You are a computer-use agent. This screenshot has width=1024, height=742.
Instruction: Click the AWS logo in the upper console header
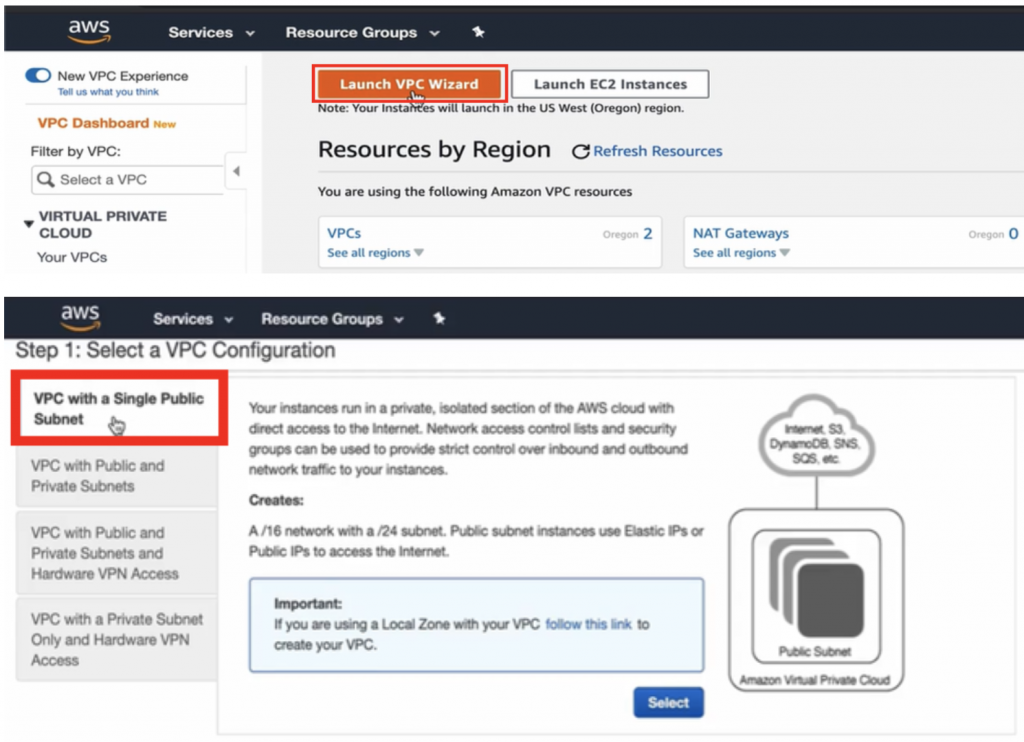click(89, 31)
